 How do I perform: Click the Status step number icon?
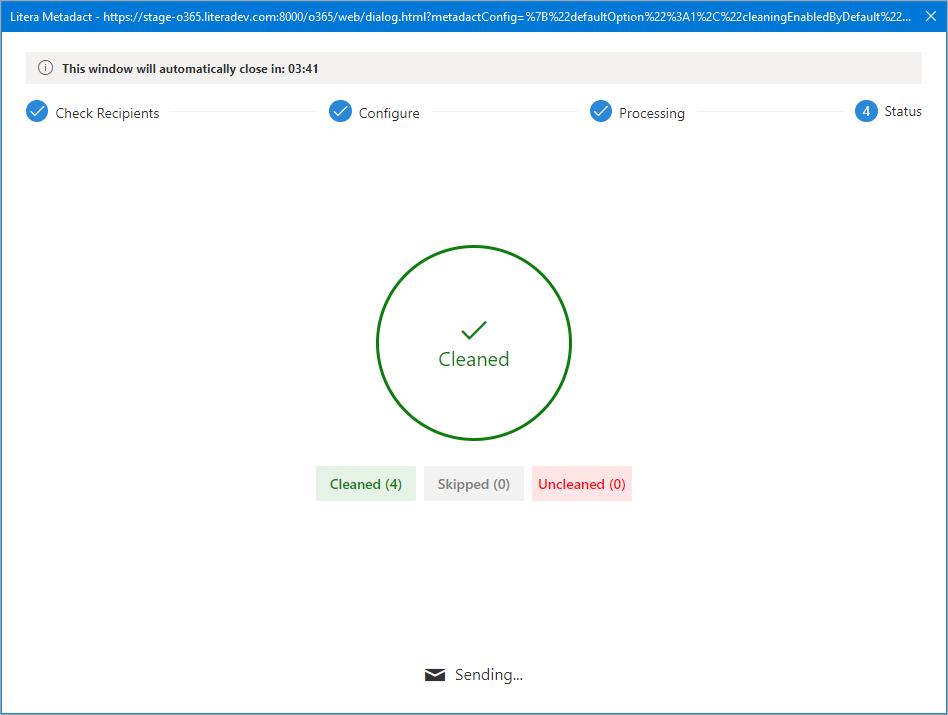point(866,111)
